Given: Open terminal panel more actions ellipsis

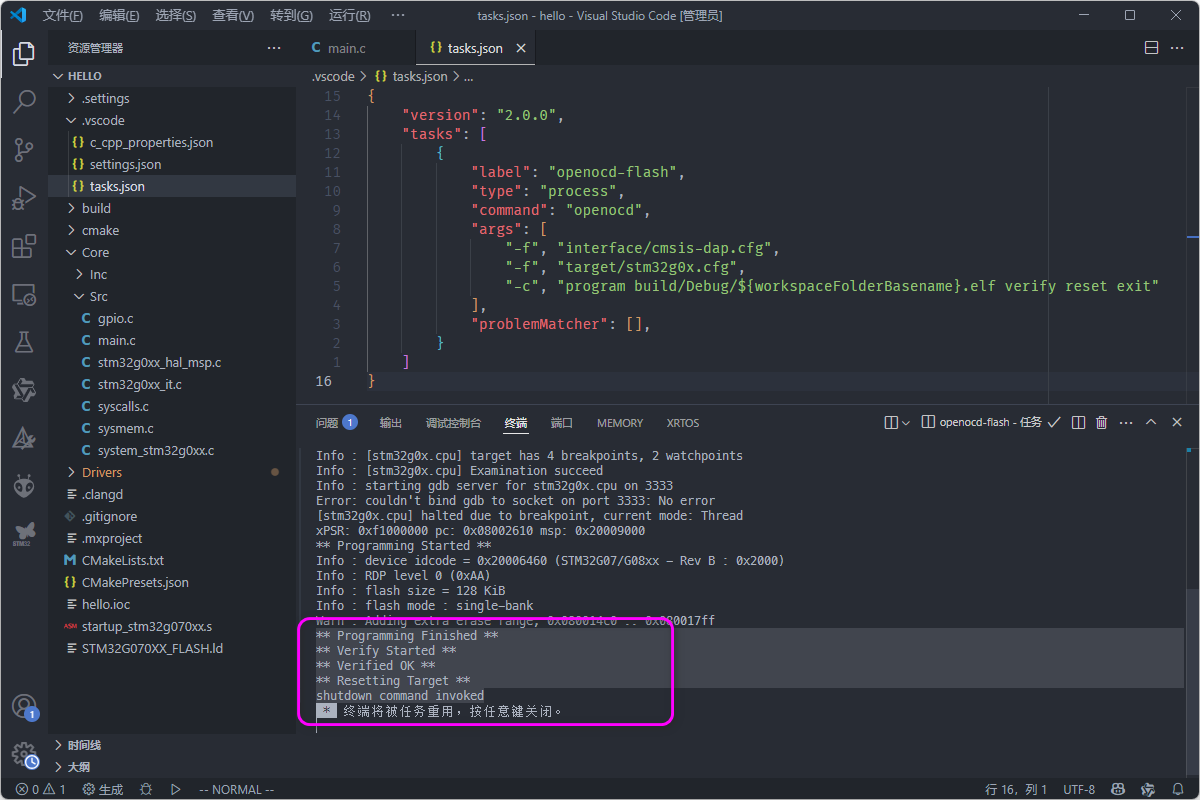Looking at the screenshot, I should click(x=1126, y=423).
